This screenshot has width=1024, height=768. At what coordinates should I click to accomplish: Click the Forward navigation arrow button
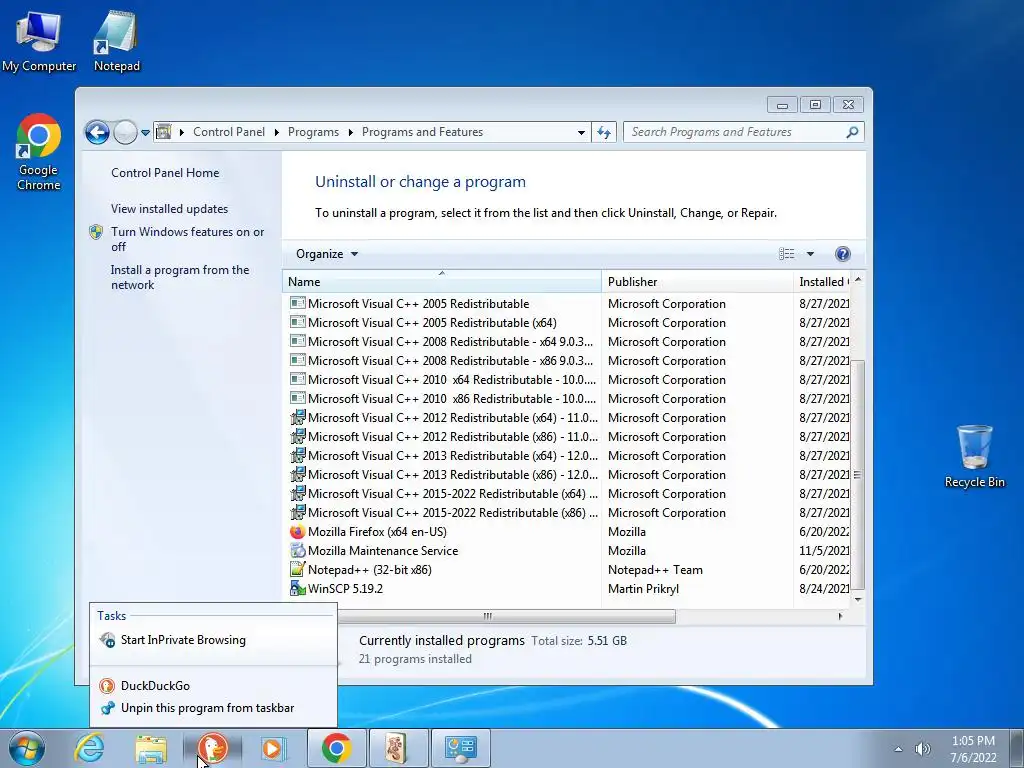pyautogui.click(x=125, y=133)
